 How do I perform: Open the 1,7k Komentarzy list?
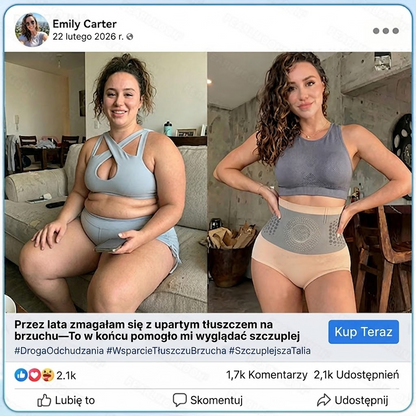pyautogui.click(x=267, y=375)
